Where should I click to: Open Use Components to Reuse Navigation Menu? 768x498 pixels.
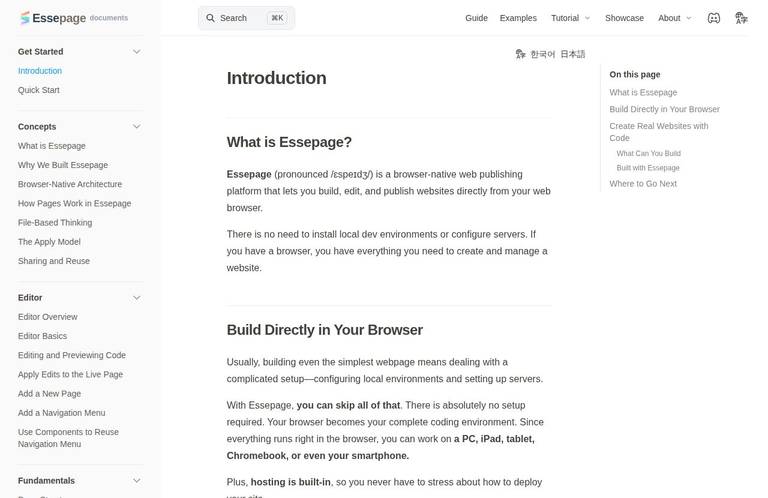[x=68, y=438]
